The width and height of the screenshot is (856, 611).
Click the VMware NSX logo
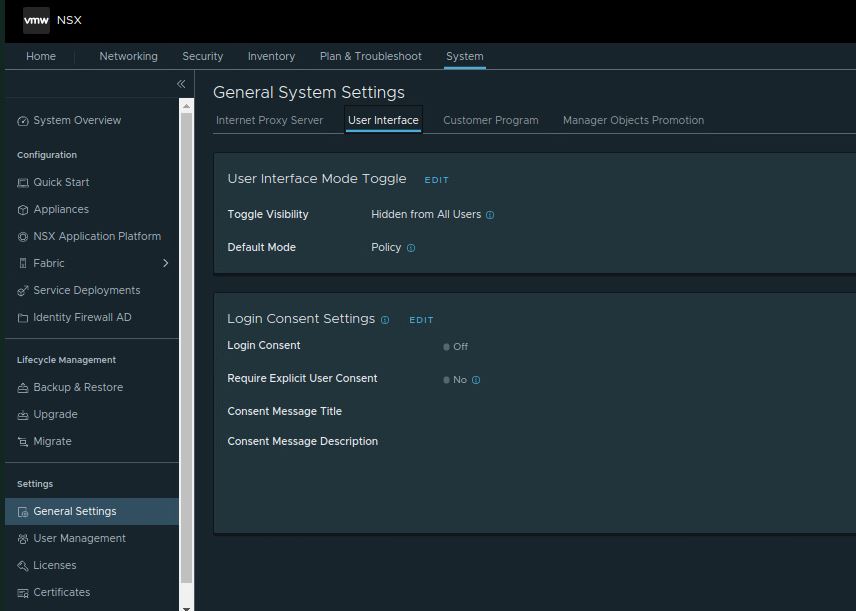coord(36,20)
